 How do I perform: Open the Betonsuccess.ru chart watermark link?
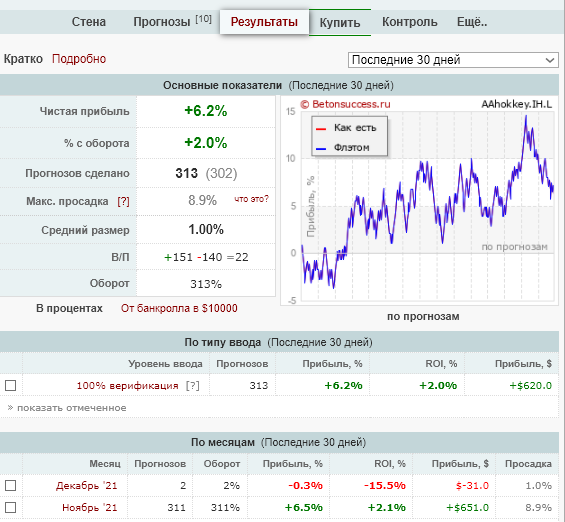(x=345, y=104)
